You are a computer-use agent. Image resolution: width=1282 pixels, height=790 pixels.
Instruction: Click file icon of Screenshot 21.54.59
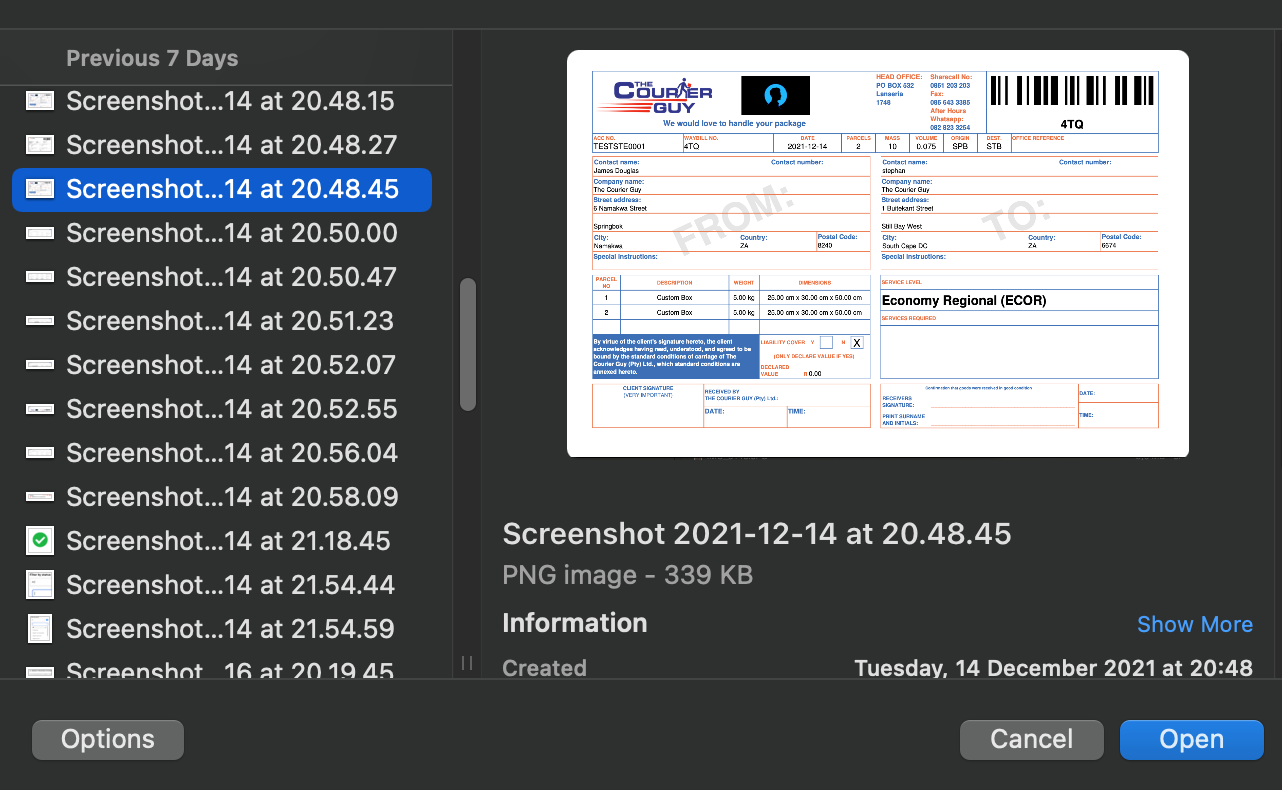click(39, 629)
